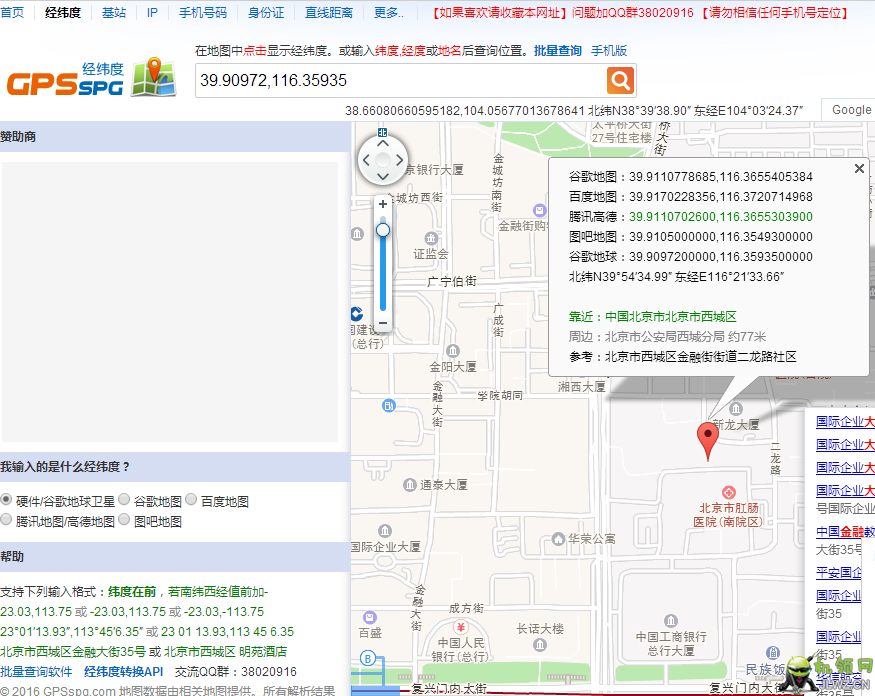Click the 民族饭店 building icon

(773, 652)
